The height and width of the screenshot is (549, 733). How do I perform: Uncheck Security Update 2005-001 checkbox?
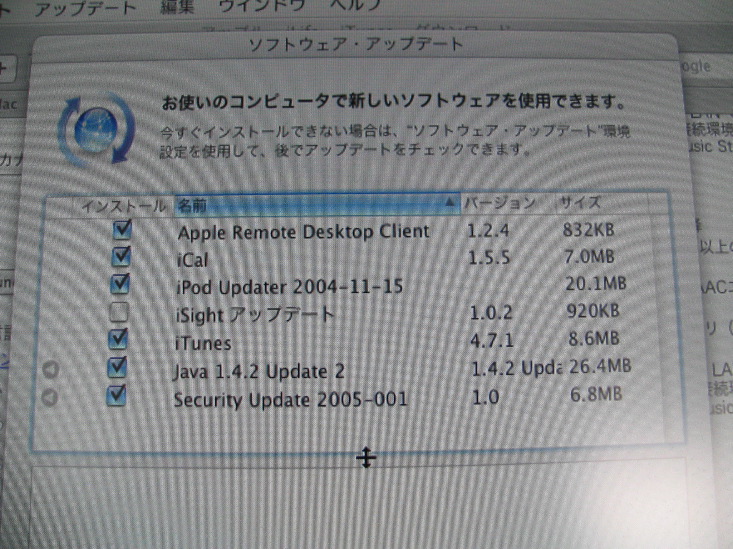[x=116, y=396]
